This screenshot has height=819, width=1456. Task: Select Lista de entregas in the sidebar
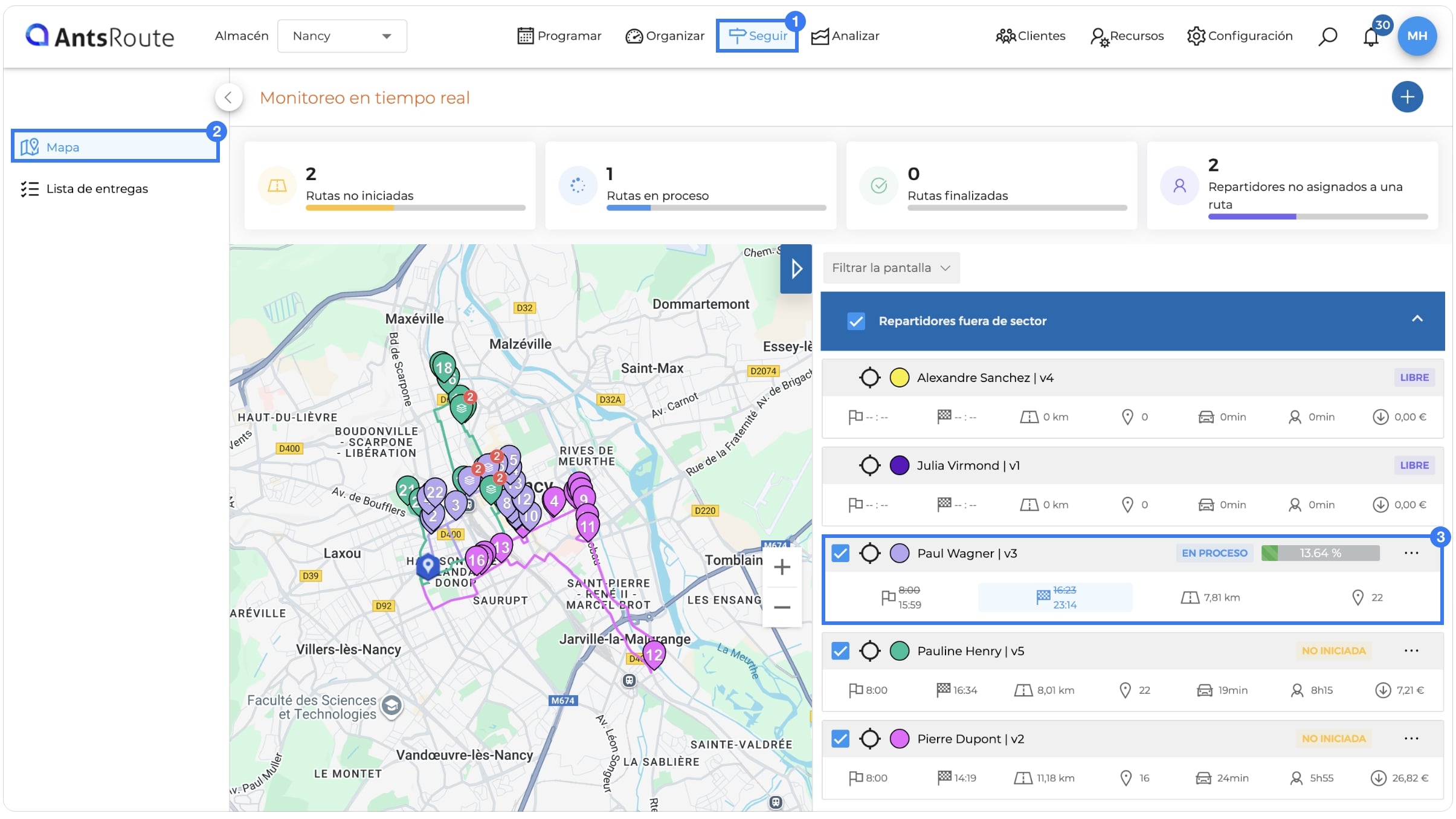(85, 189)
